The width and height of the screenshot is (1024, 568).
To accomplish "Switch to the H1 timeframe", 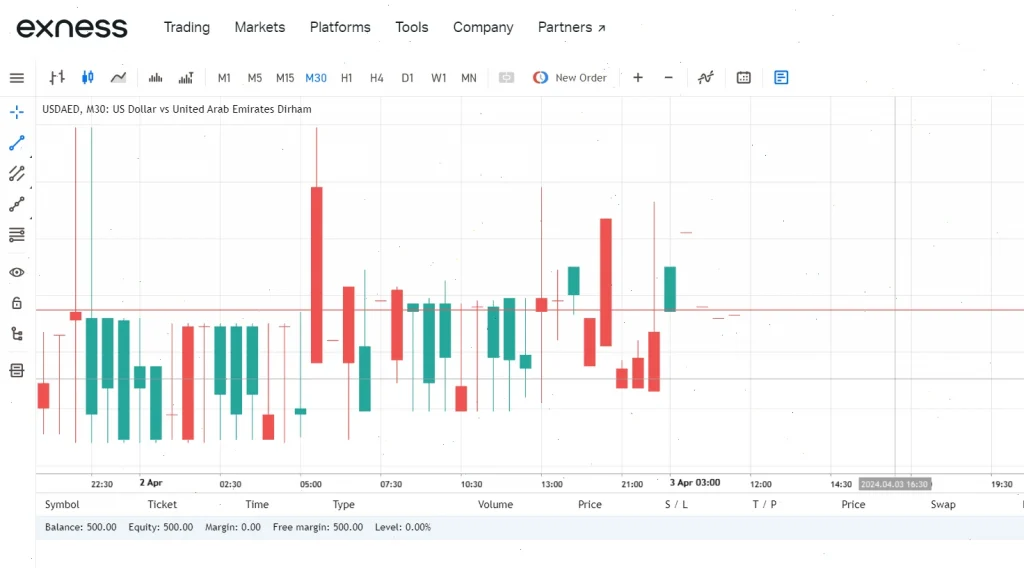I will (347, 78).
